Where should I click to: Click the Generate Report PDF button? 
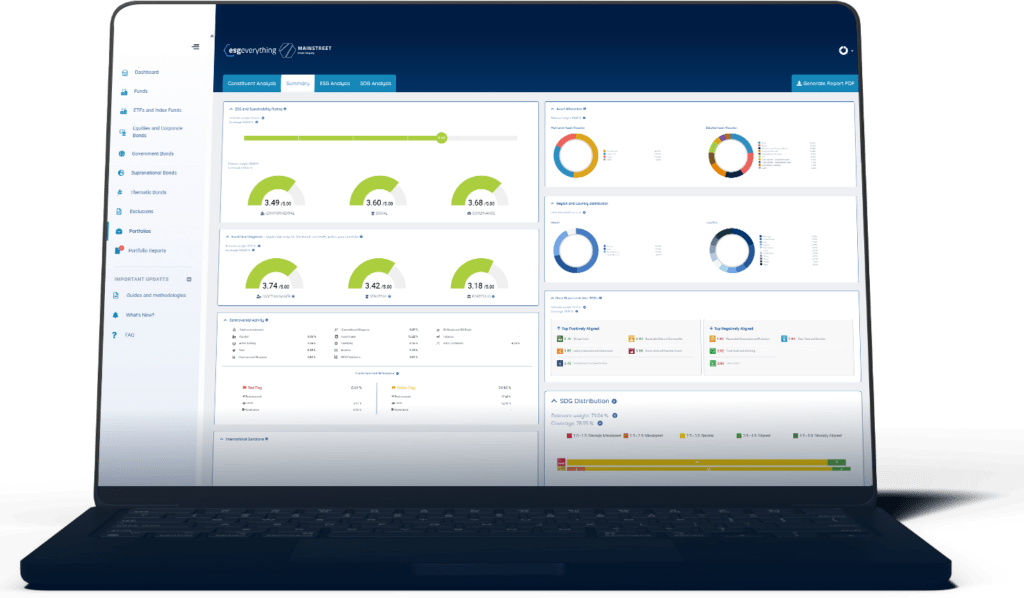825,85
